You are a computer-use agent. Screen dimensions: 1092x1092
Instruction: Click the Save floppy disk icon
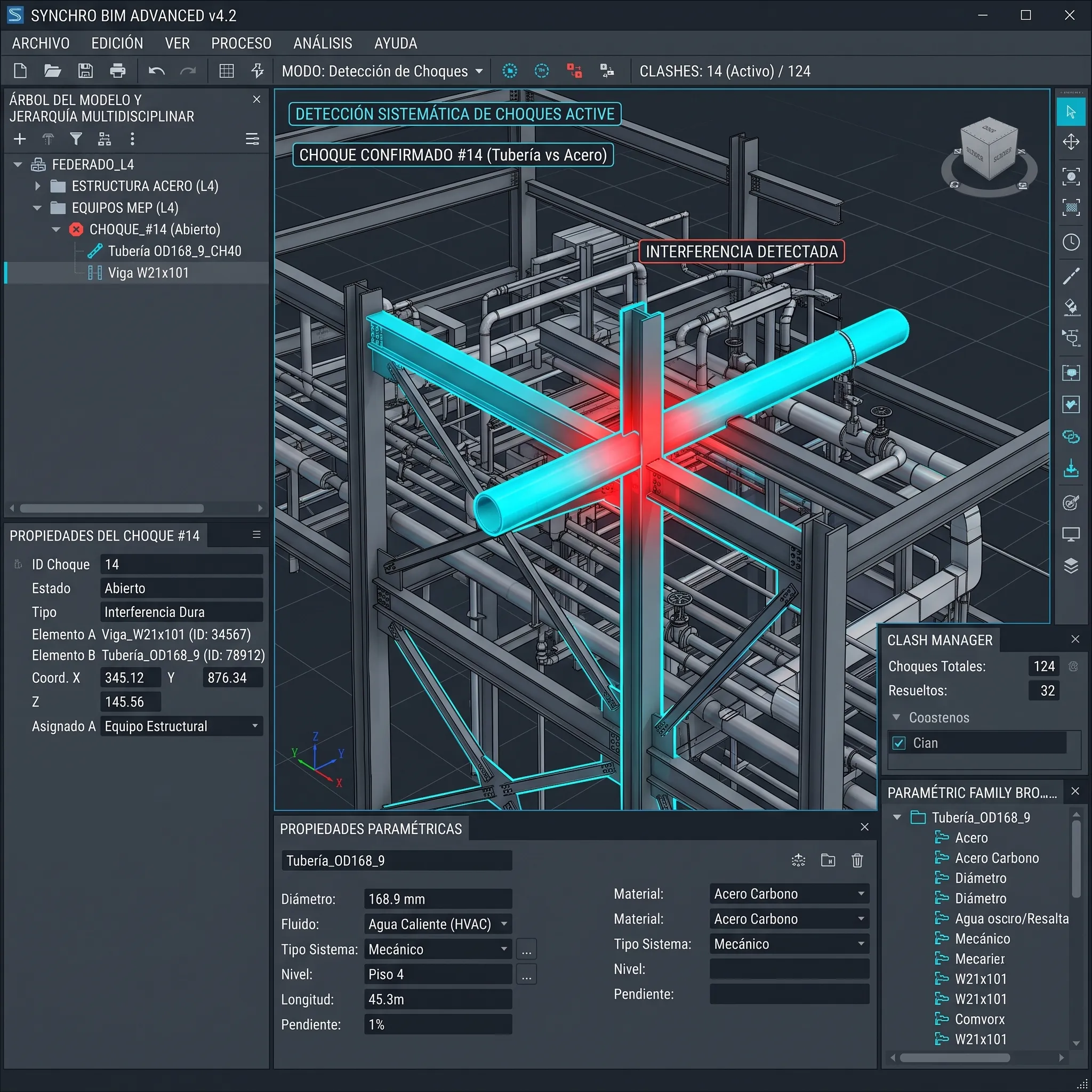[x=85, y=71]
